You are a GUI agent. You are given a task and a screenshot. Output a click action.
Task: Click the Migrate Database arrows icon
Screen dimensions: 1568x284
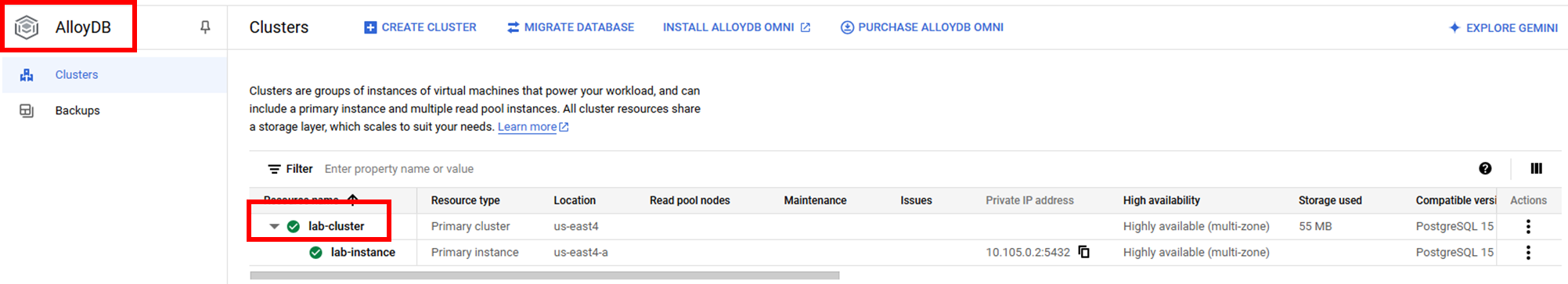pos(514,27)
